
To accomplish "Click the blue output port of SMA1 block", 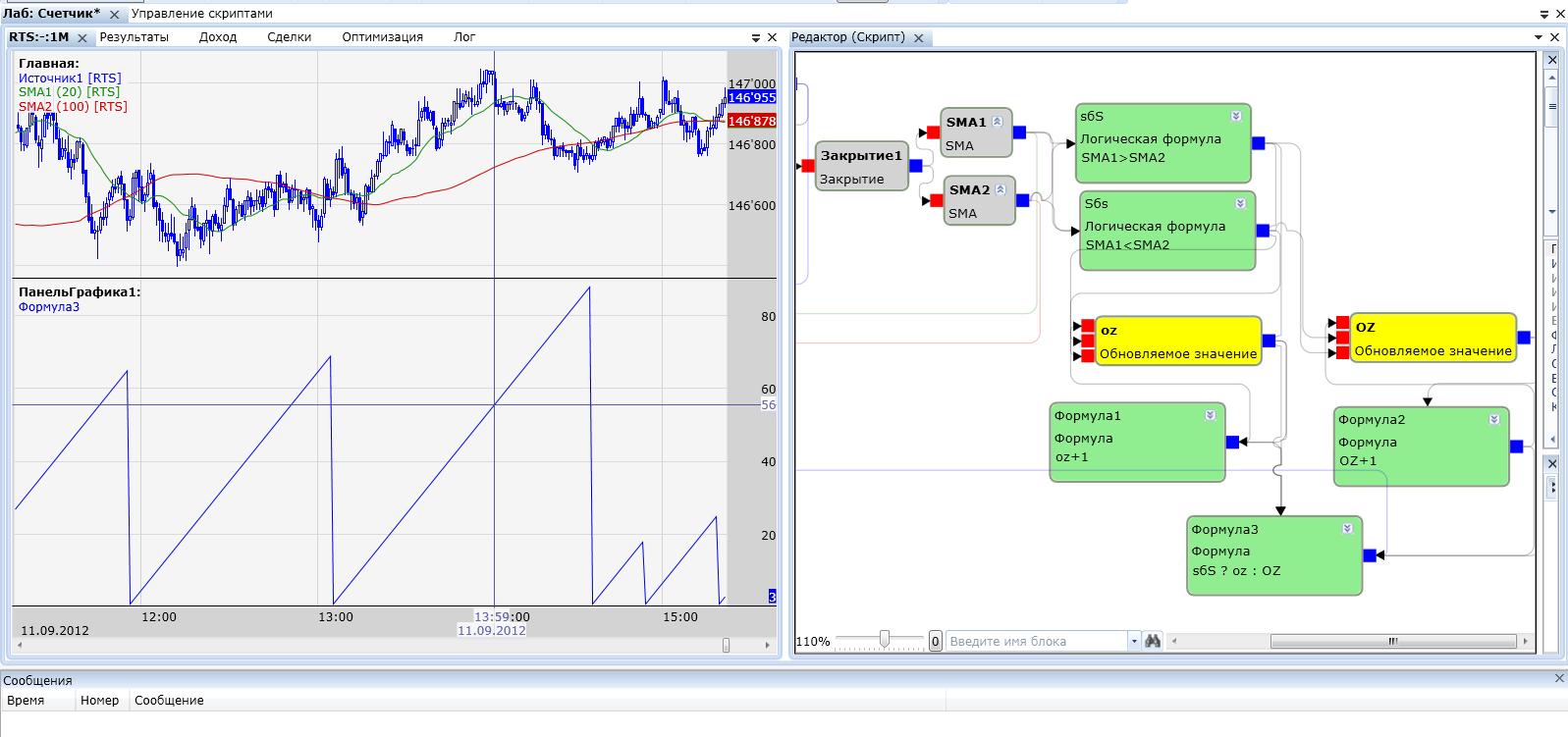I will pyautogui.click(x=1019, y=132).
